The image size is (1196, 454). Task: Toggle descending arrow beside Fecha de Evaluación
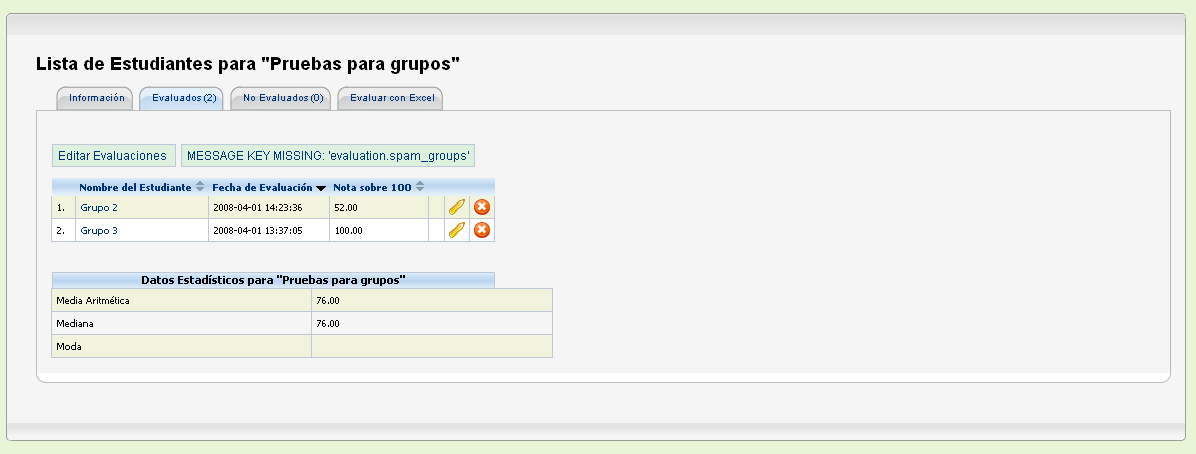tap(321, 188)
